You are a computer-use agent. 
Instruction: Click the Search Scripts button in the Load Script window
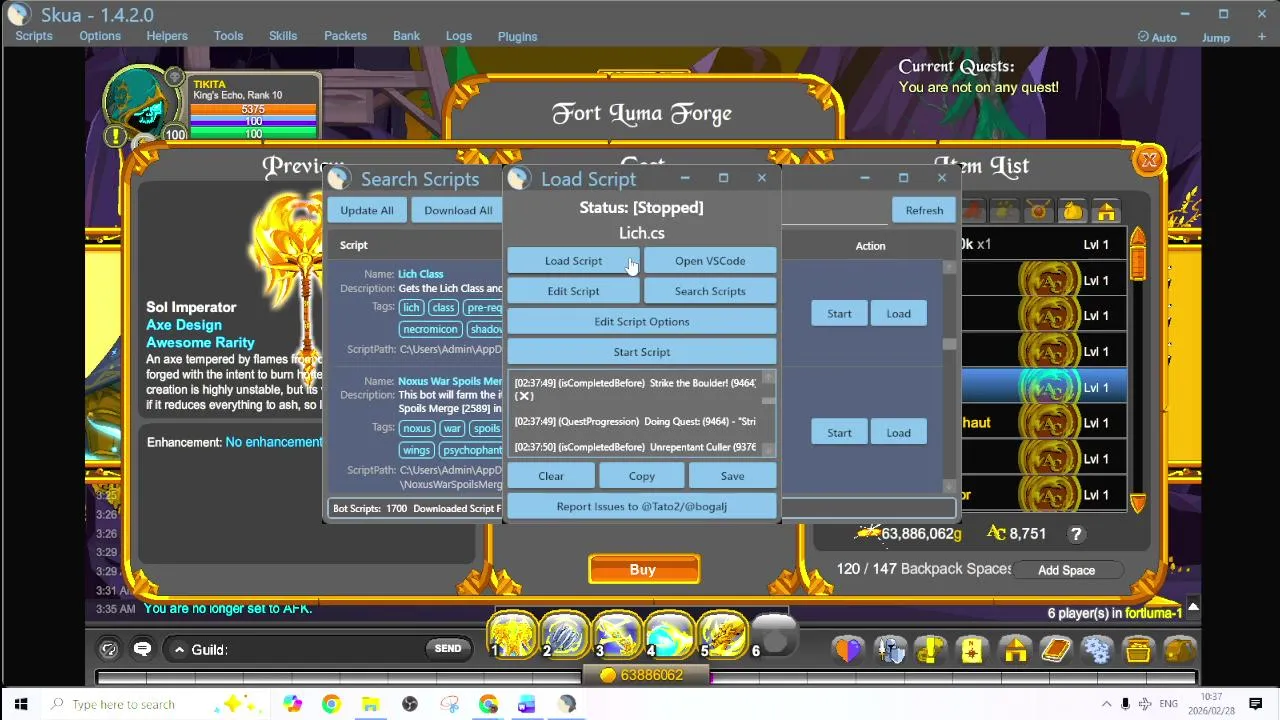710,291
